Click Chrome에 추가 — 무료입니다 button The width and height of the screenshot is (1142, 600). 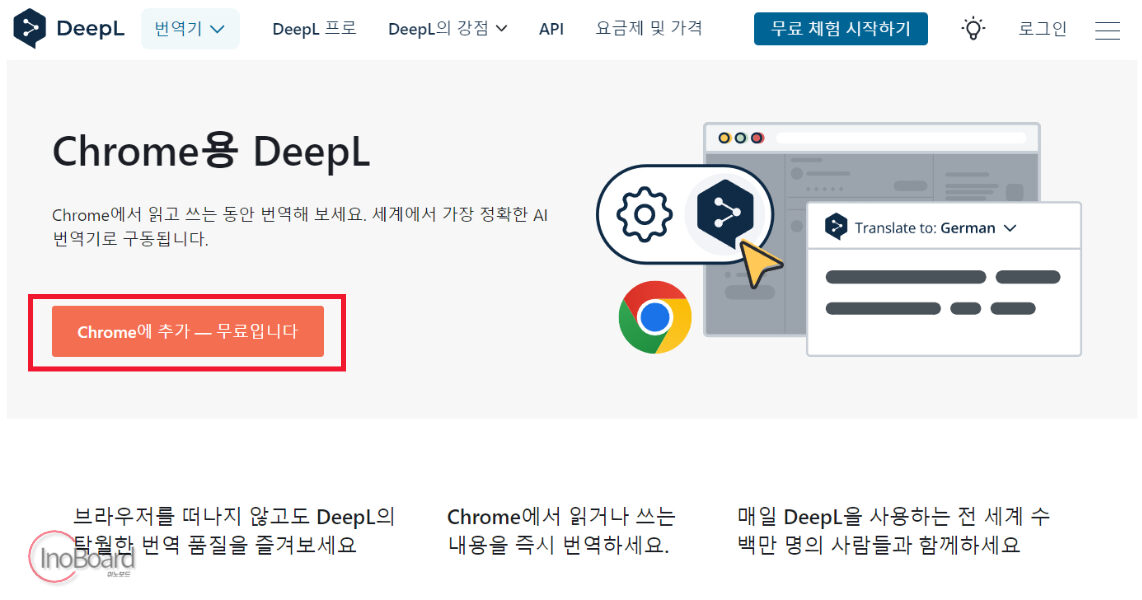[x=188, y=331]
